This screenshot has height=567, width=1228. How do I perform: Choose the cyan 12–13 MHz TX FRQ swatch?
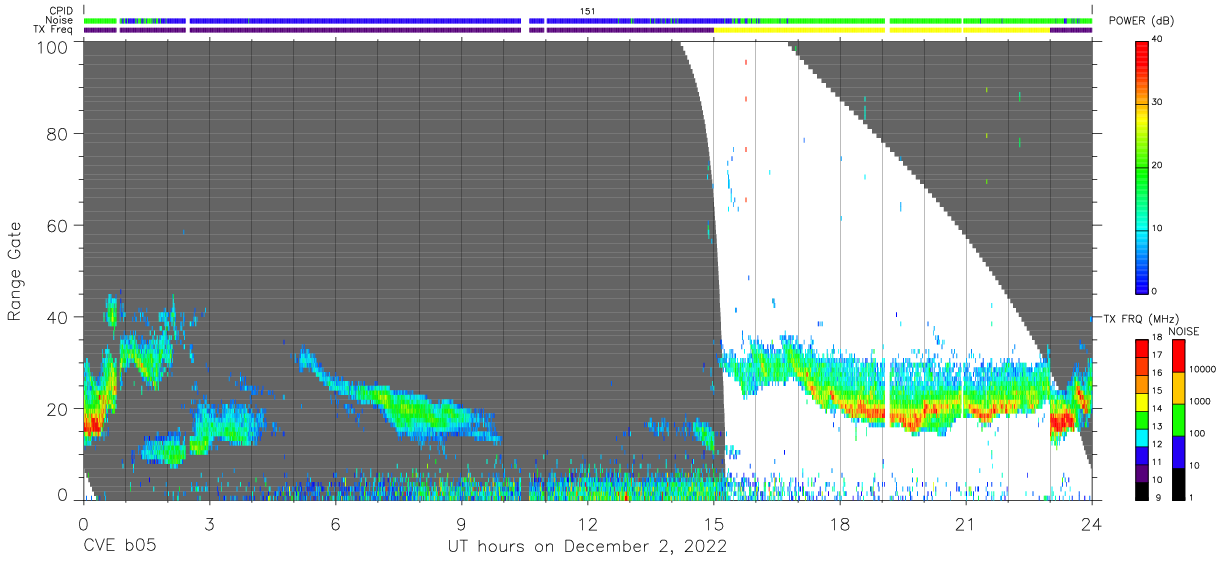[1141, 437]
